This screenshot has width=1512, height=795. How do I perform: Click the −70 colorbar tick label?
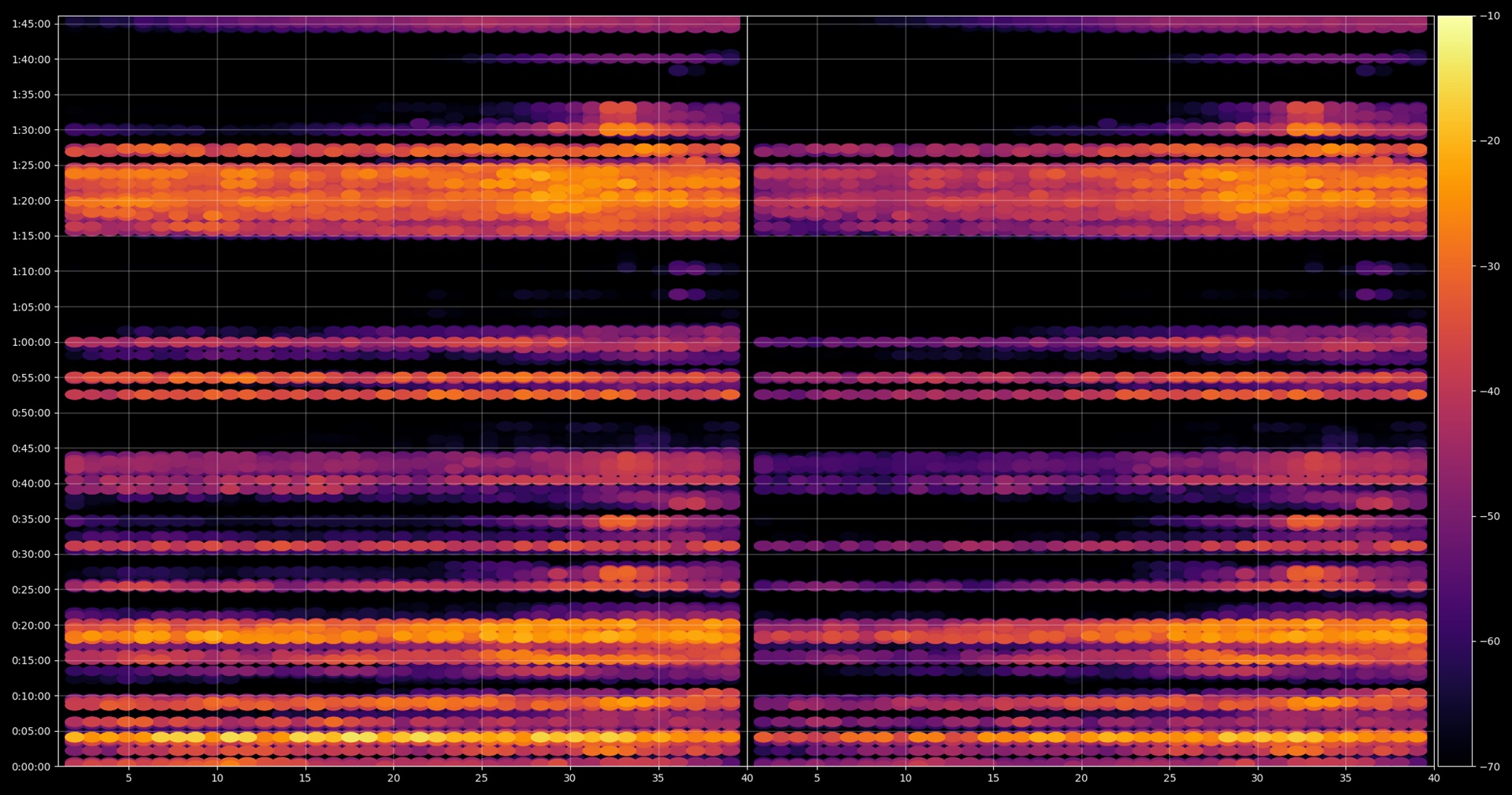[x=1490, y=767]
